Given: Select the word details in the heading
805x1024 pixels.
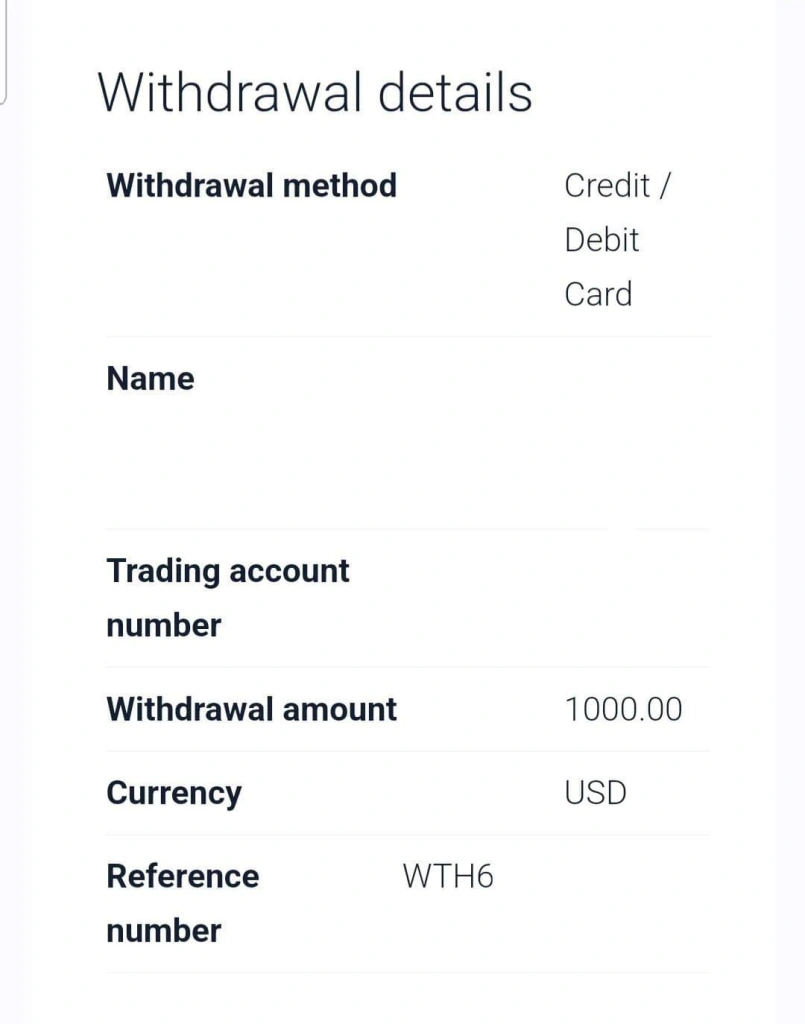Looking at the screenshot, I should [x=455, y=92].
